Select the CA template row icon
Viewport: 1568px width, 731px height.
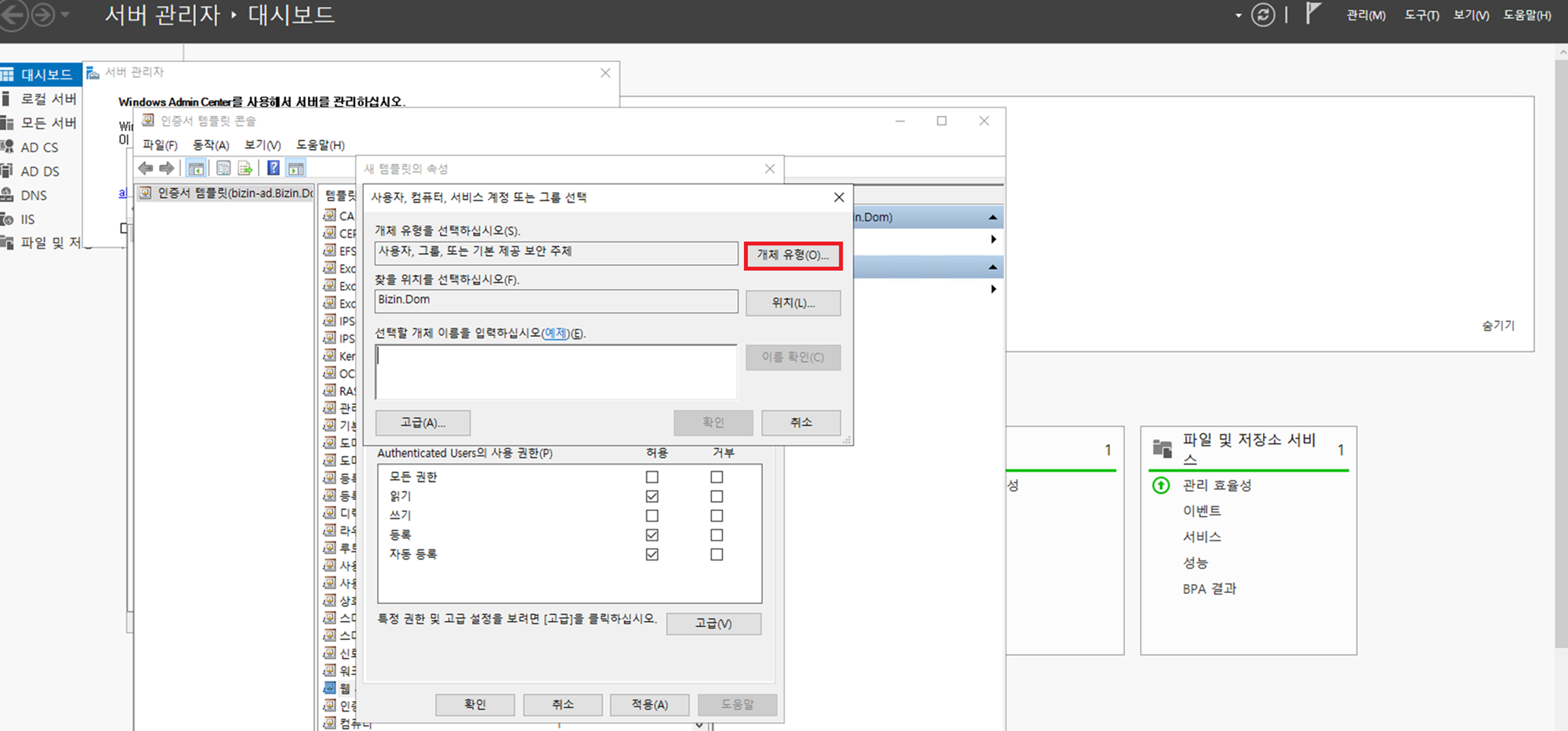330,215
